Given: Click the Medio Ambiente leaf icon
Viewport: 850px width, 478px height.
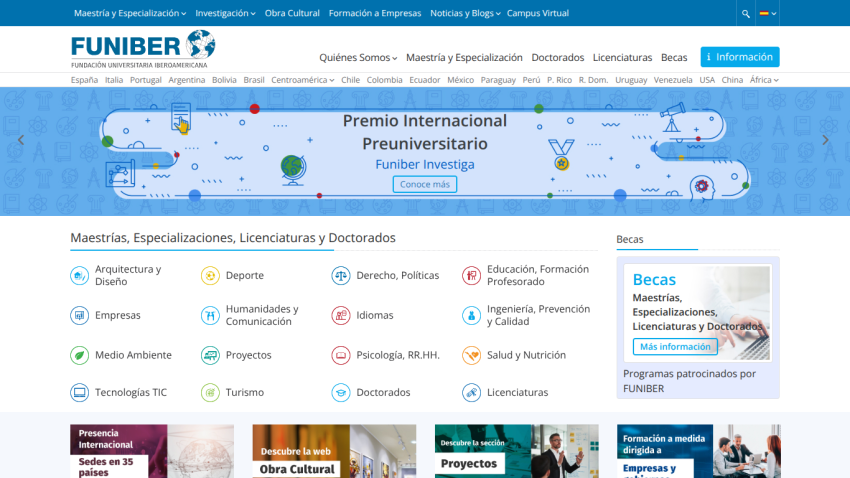Looking at the screenshot, I should (80, 355).
